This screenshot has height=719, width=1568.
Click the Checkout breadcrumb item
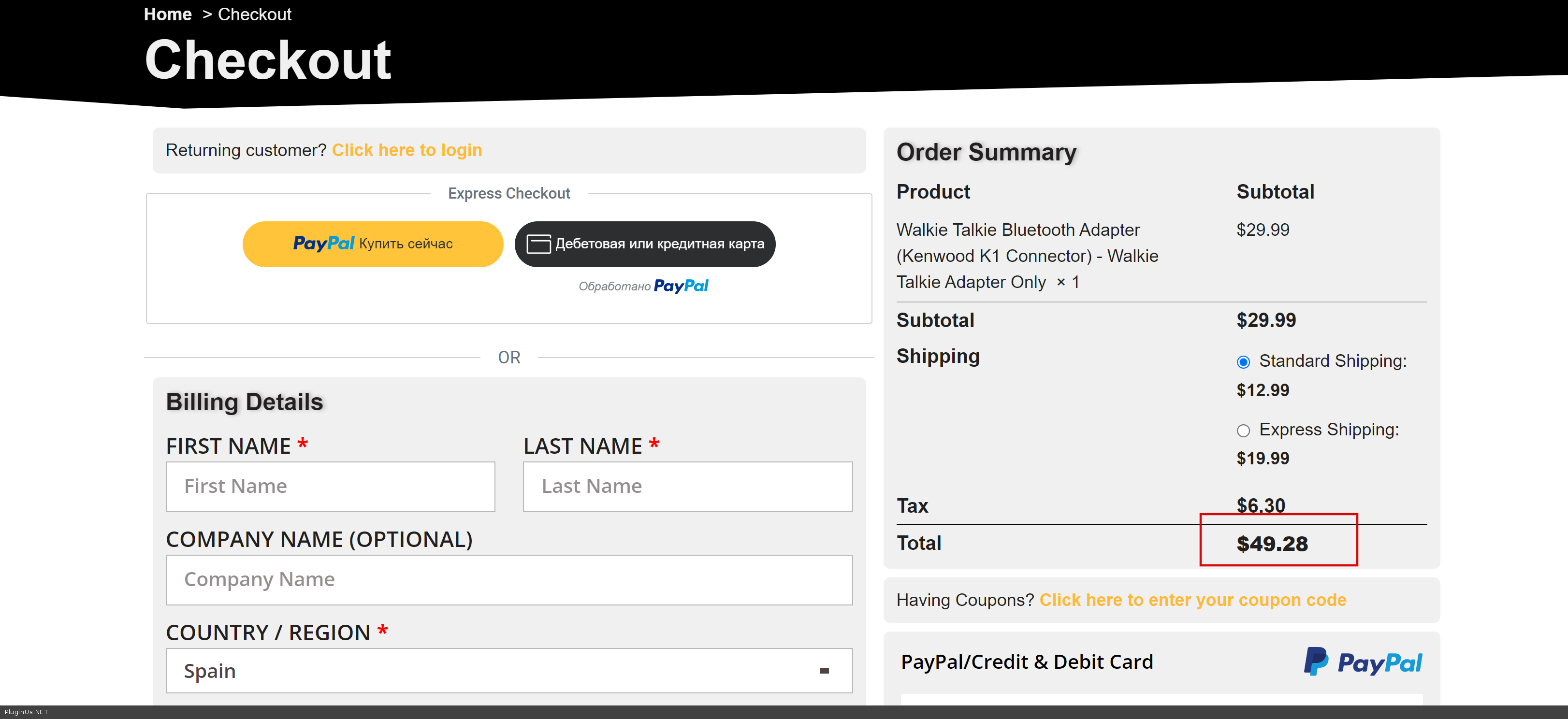click(254, 14)
